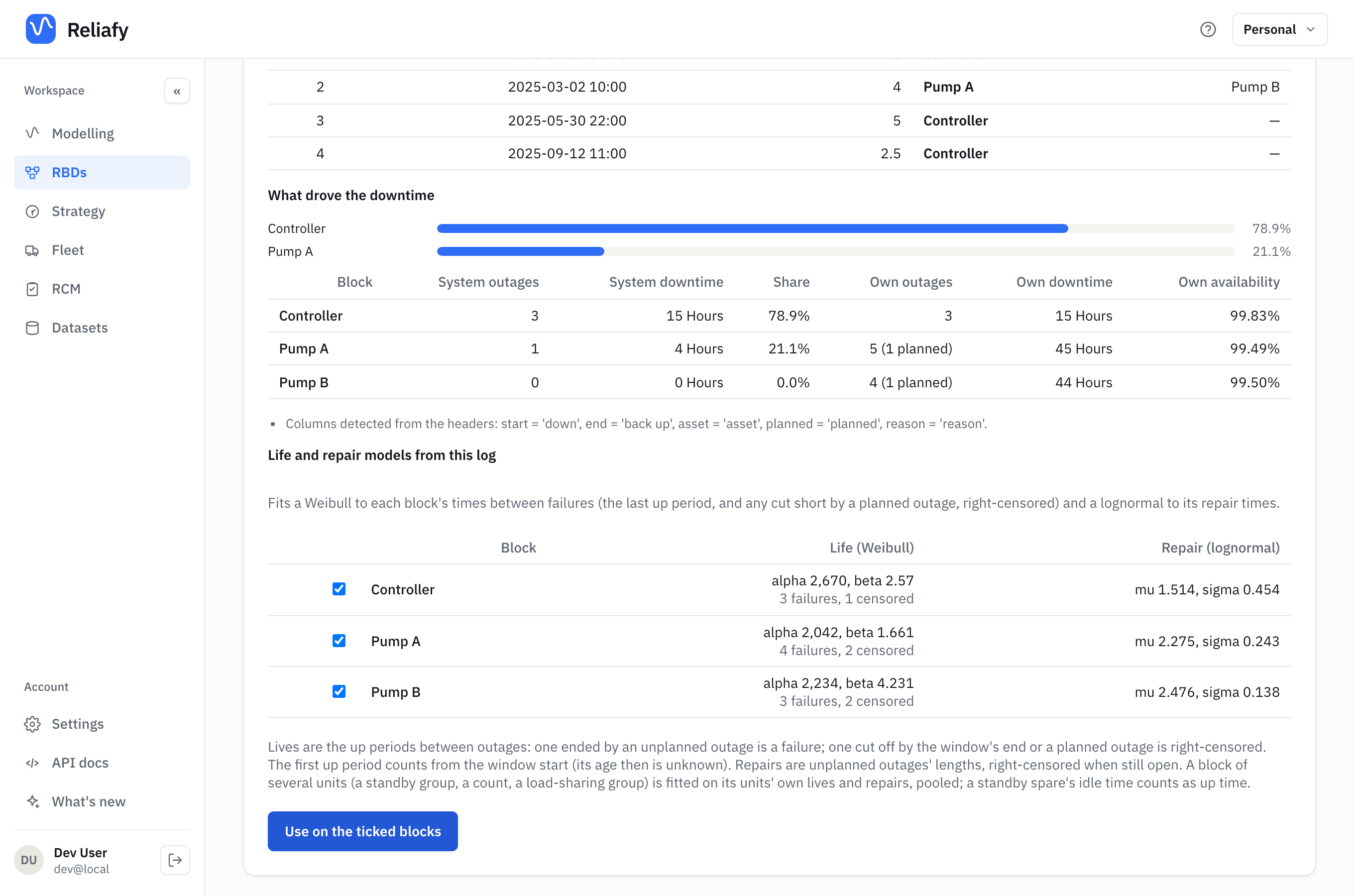Screen dimensions: 1354x896
Task: Click the 99.83% availability value
Action: point(1254,316)
